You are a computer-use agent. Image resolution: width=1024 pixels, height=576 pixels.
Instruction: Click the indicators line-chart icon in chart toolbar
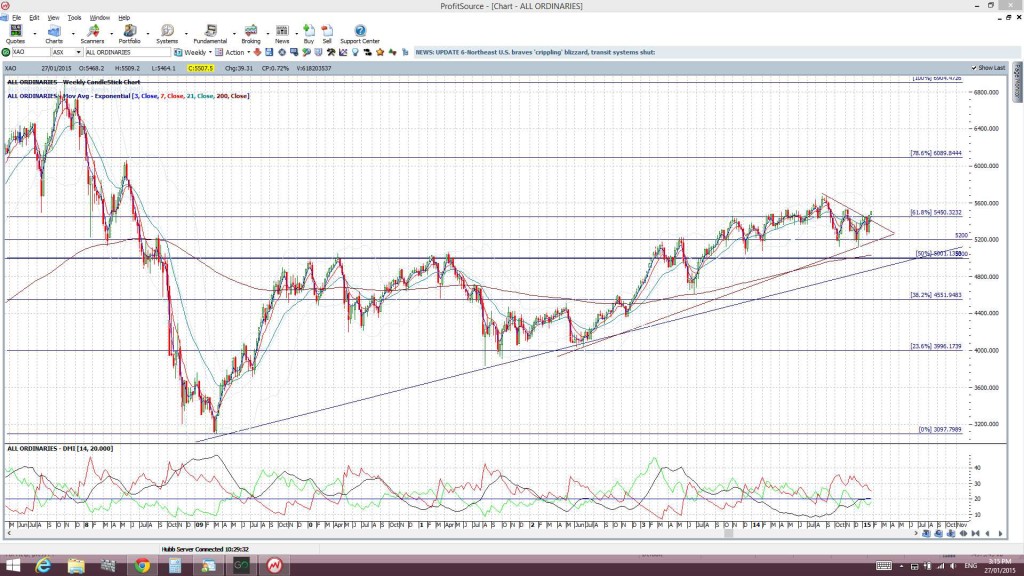pyautogui.click(x=343, y=52)
